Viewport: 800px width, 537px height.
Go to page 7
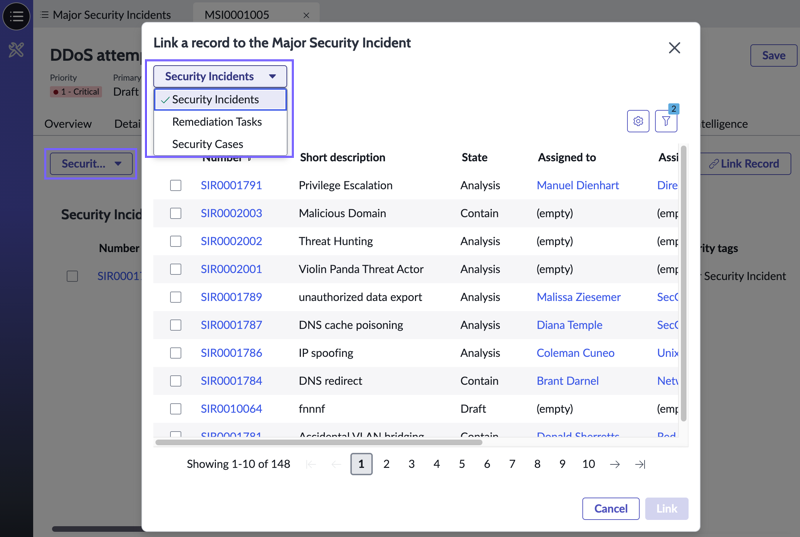coord(512,464)
